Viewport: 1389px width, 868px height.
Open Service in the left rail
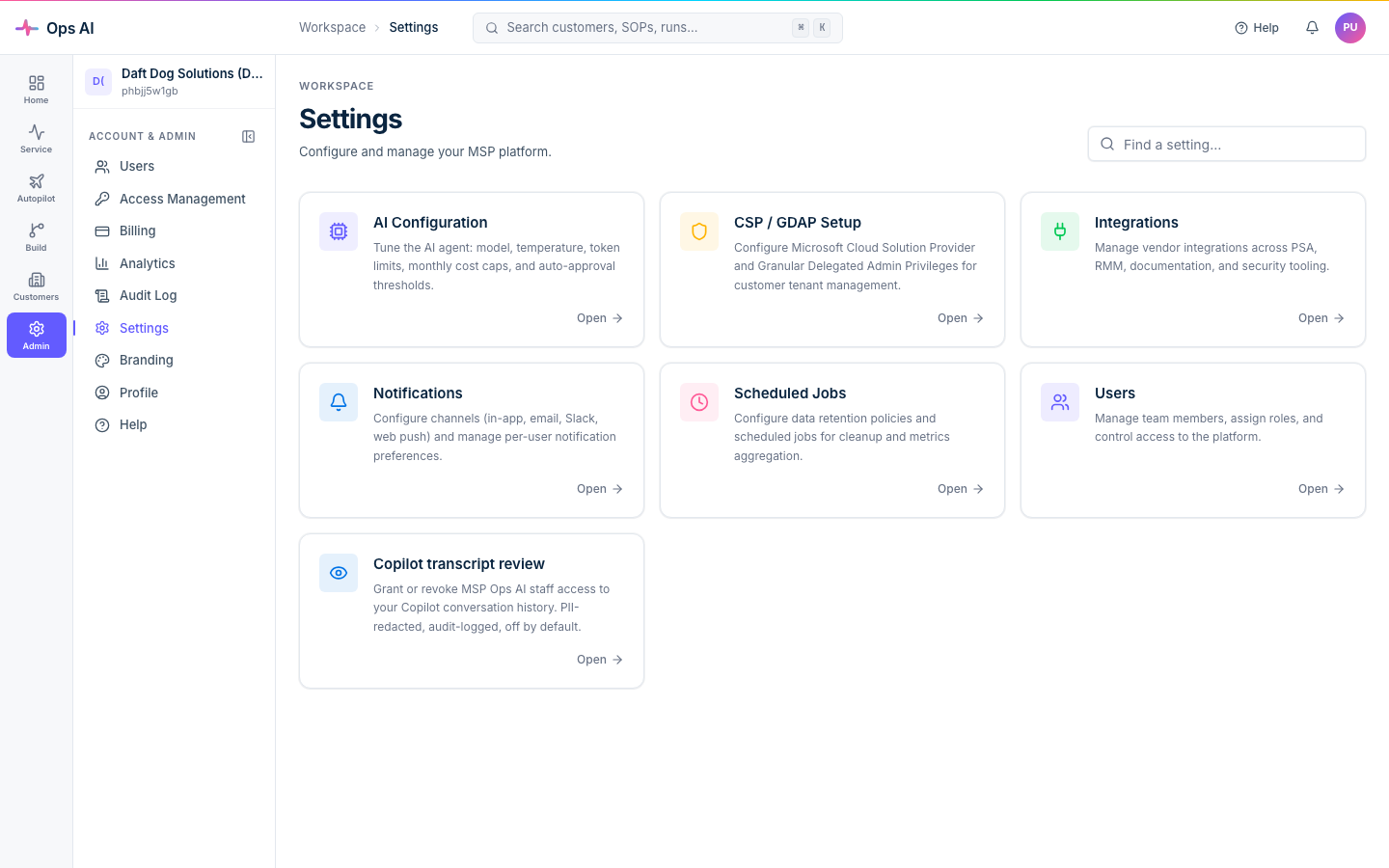coord(36,139)
